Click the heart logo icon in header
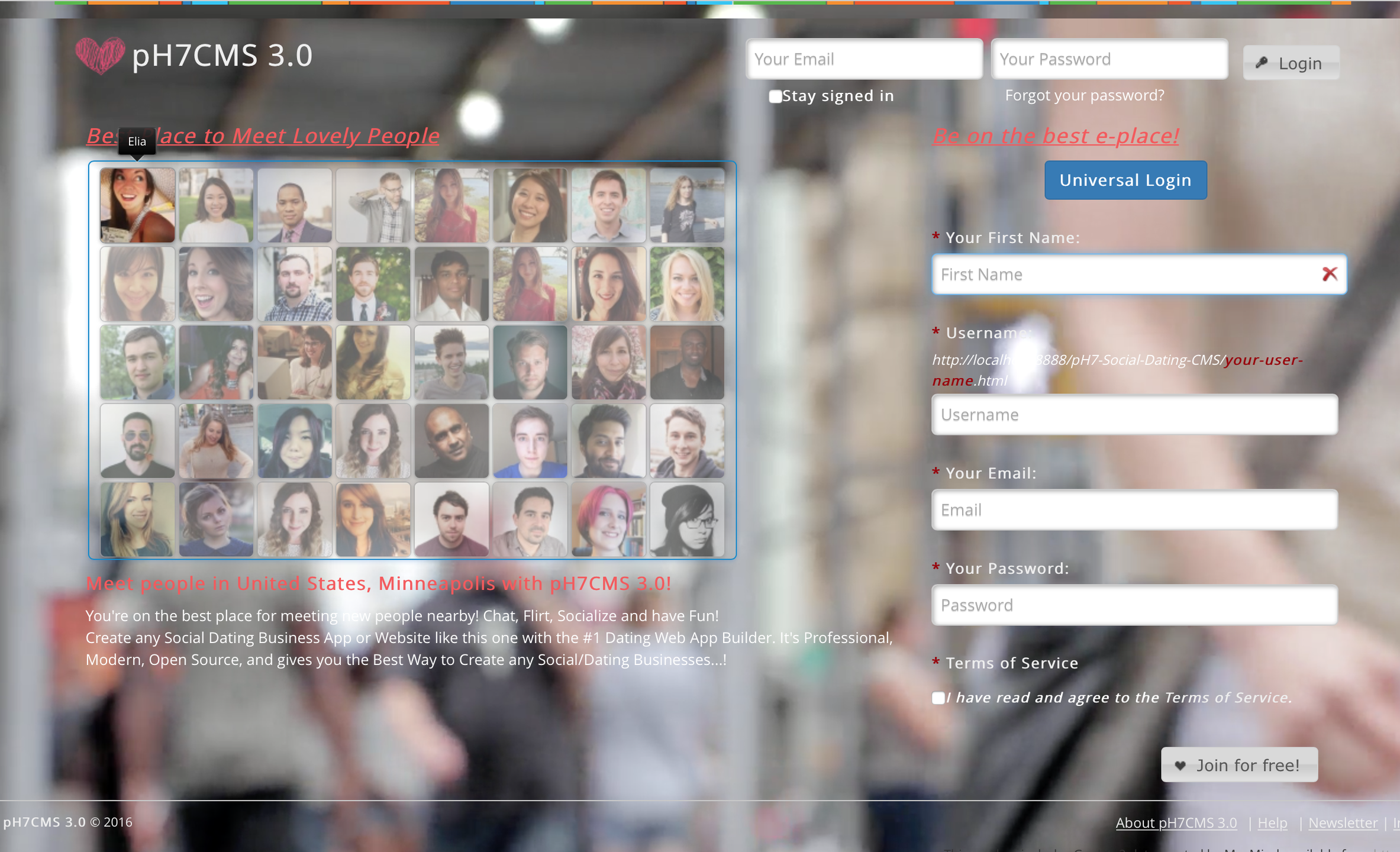This screenshot has width=1400, height=852. pyautogui.click(x=100, y=56)
